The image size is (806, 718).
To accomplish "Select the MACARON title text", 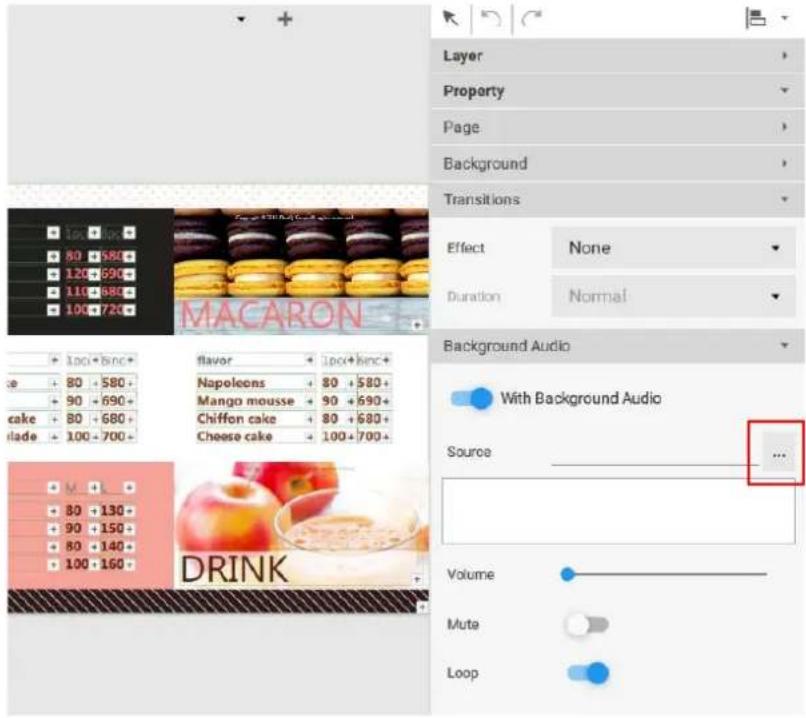I will pyautogui.click(x=271, y=315).
